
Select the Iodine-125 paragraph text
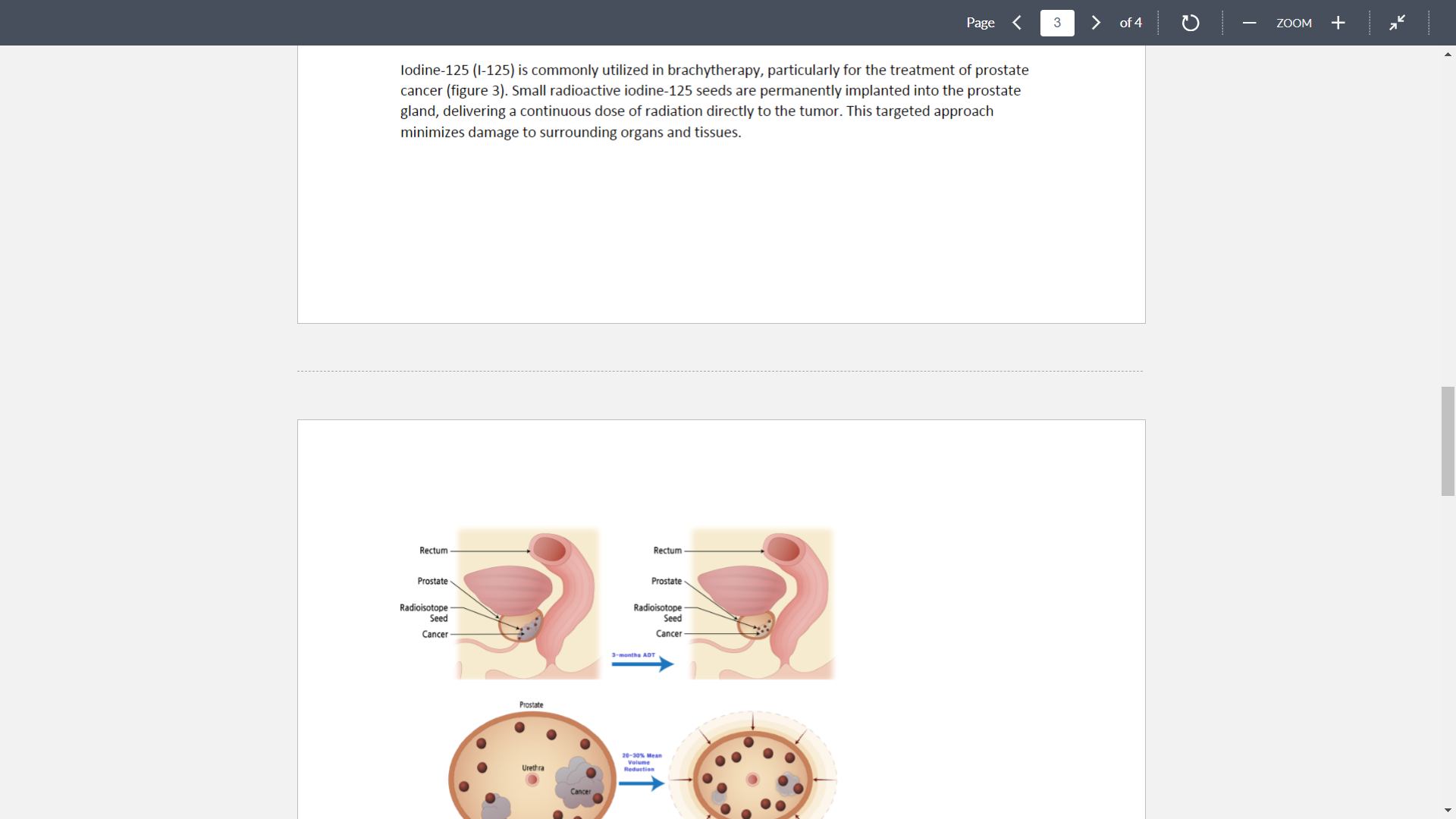(713, 100)
